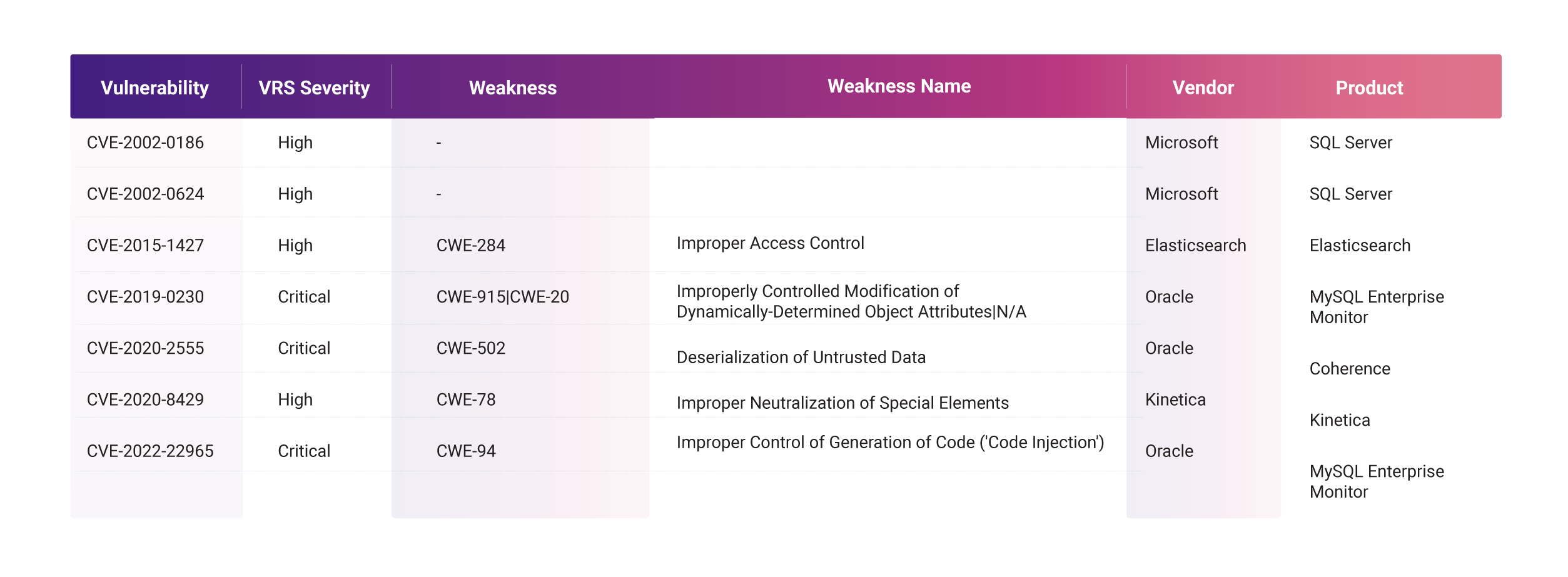
Task: Click 'Improper Access Control' weakness name
Action: coord(770,243)
